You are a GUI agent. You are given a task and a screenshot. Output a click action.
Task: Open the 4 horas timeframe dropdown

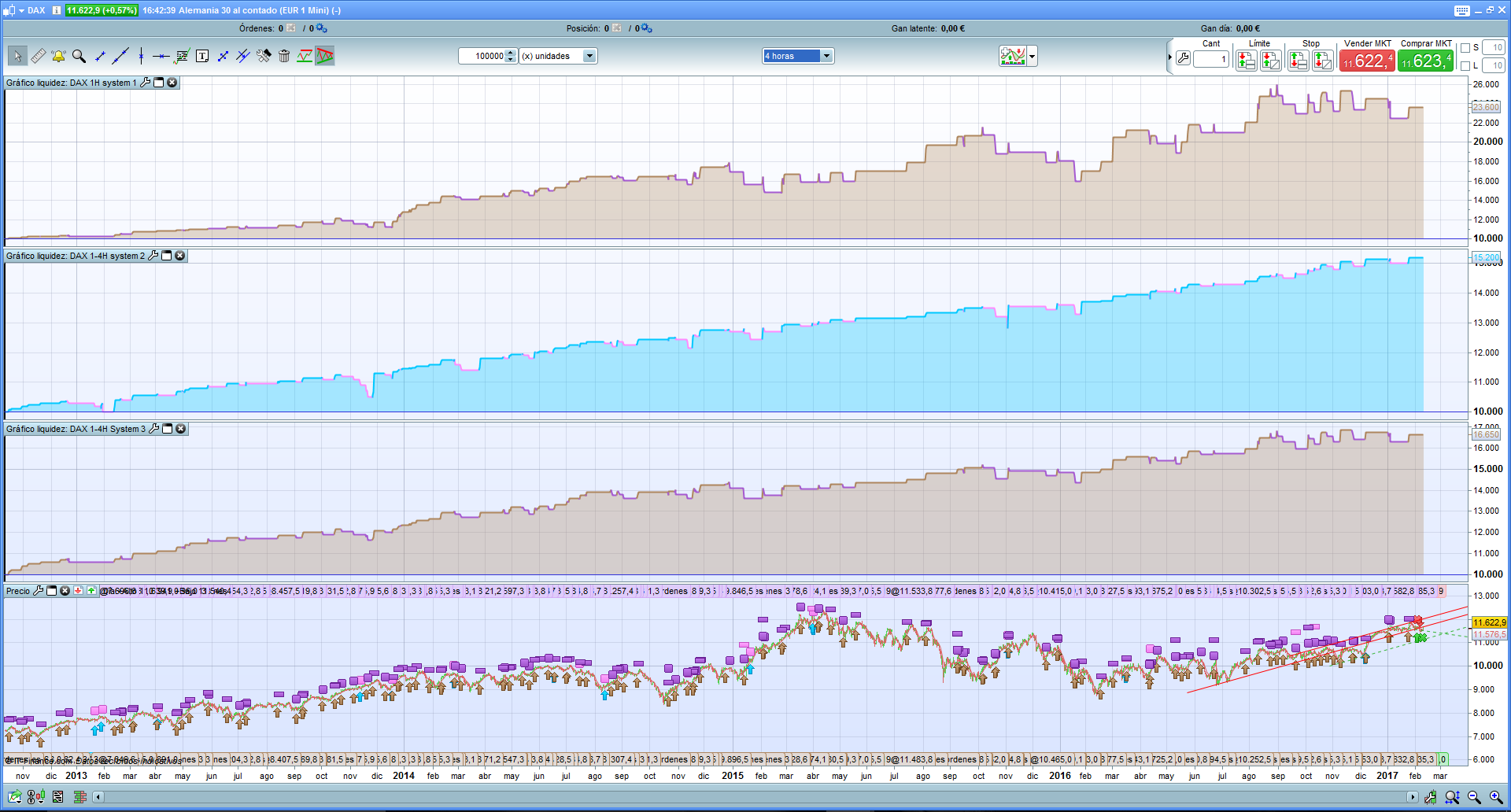(x=826, y=56)
